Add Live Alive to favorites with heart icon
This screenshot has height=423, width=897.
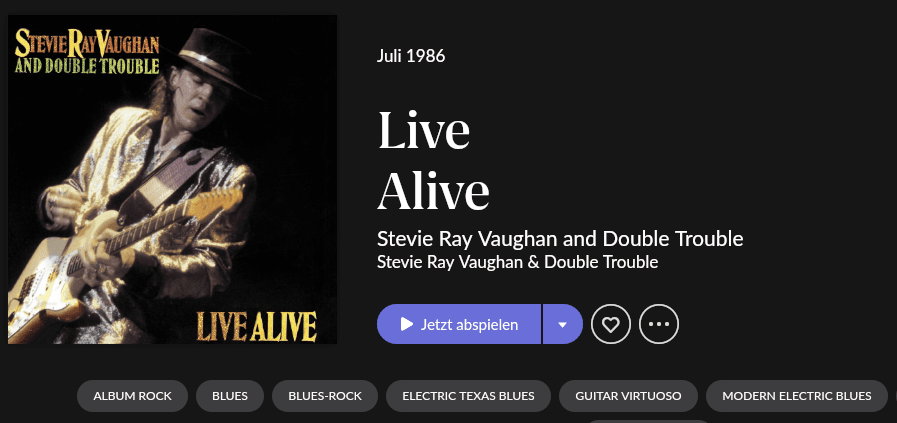610,325
